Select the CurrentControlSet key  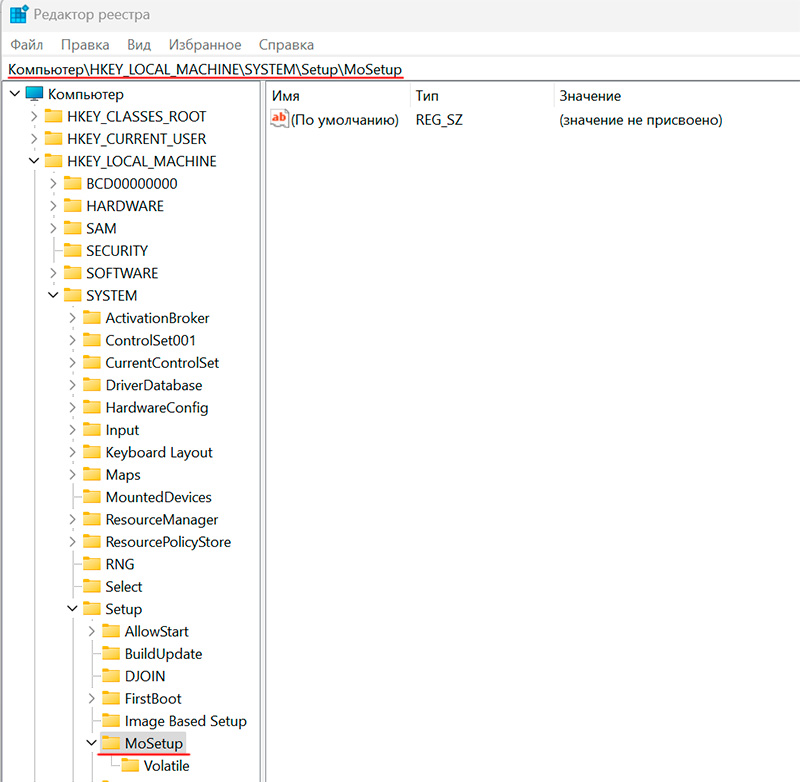point(162,363)
